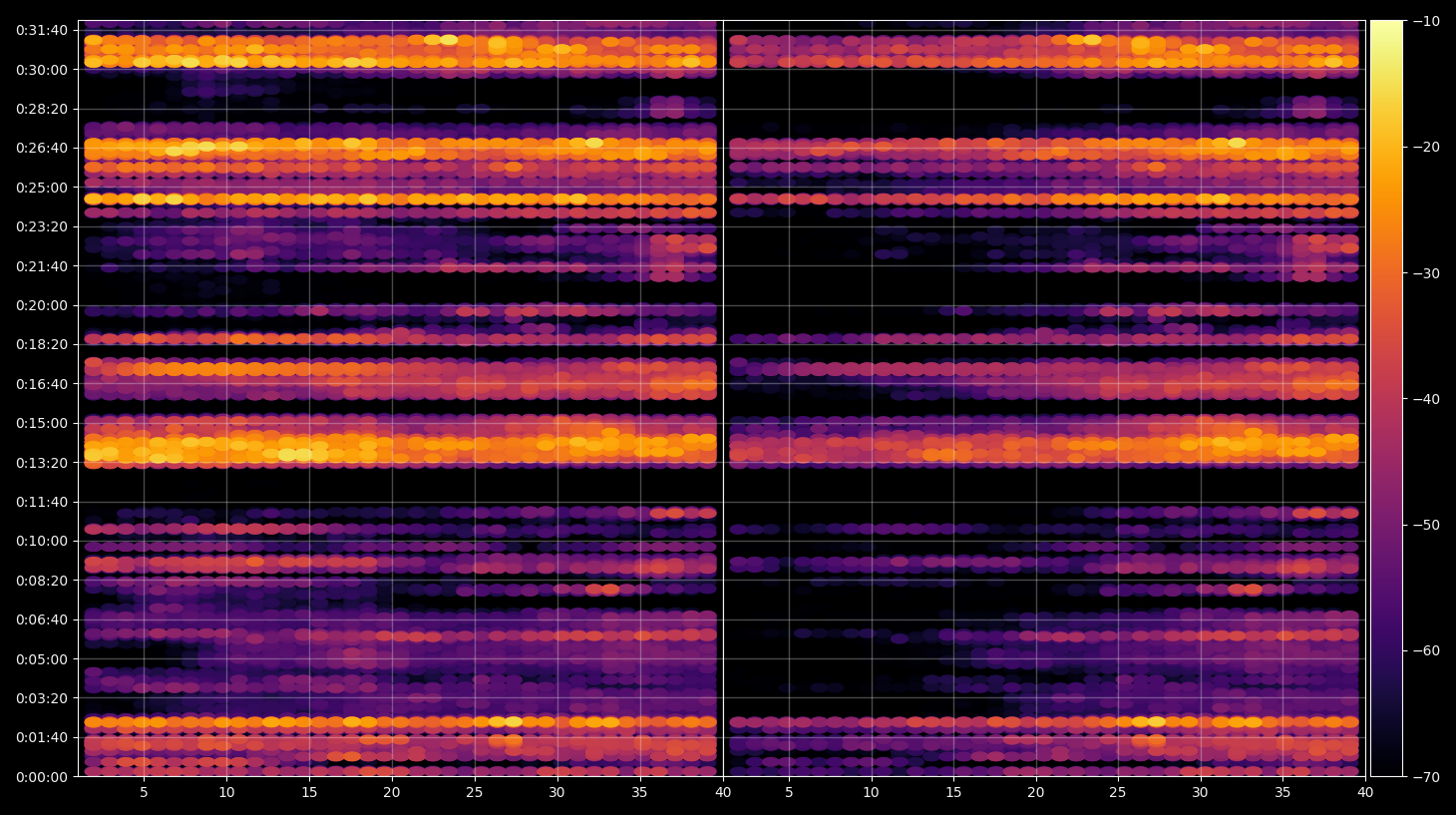
Task: Click the -50 colorbar value label
Action: point(1426,525)
